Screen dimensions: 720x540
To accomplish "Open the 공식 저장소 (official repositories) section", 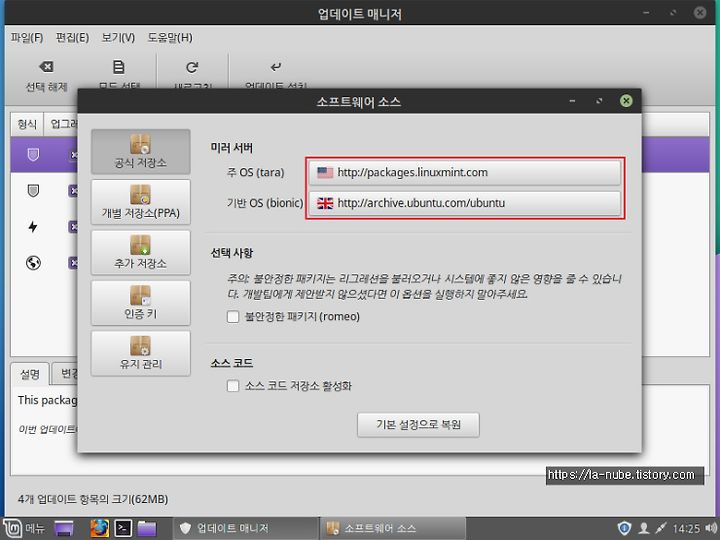I will [x=141, y=151].
